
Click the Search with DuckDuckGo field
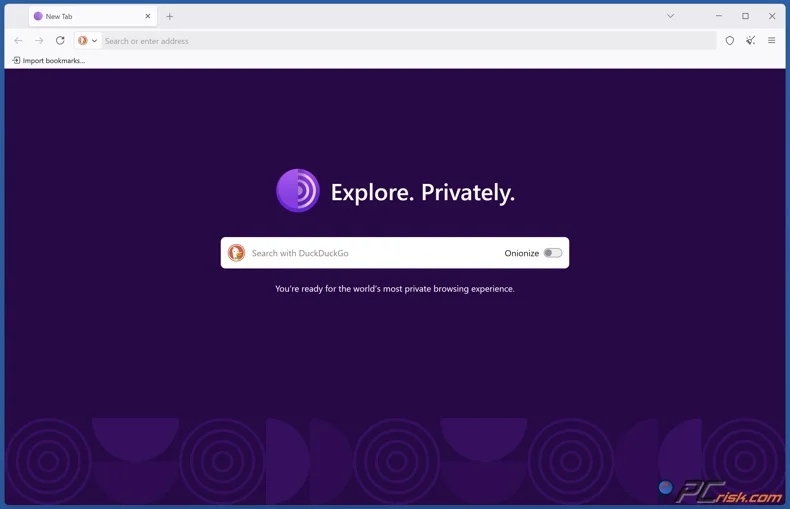[x=370, y=253]
